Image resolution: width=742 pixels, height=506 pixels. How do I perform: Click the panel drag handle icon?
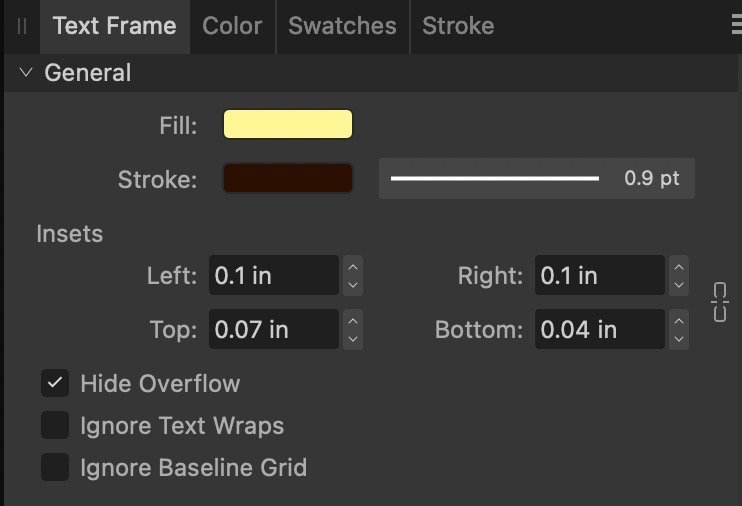(22, 27)
